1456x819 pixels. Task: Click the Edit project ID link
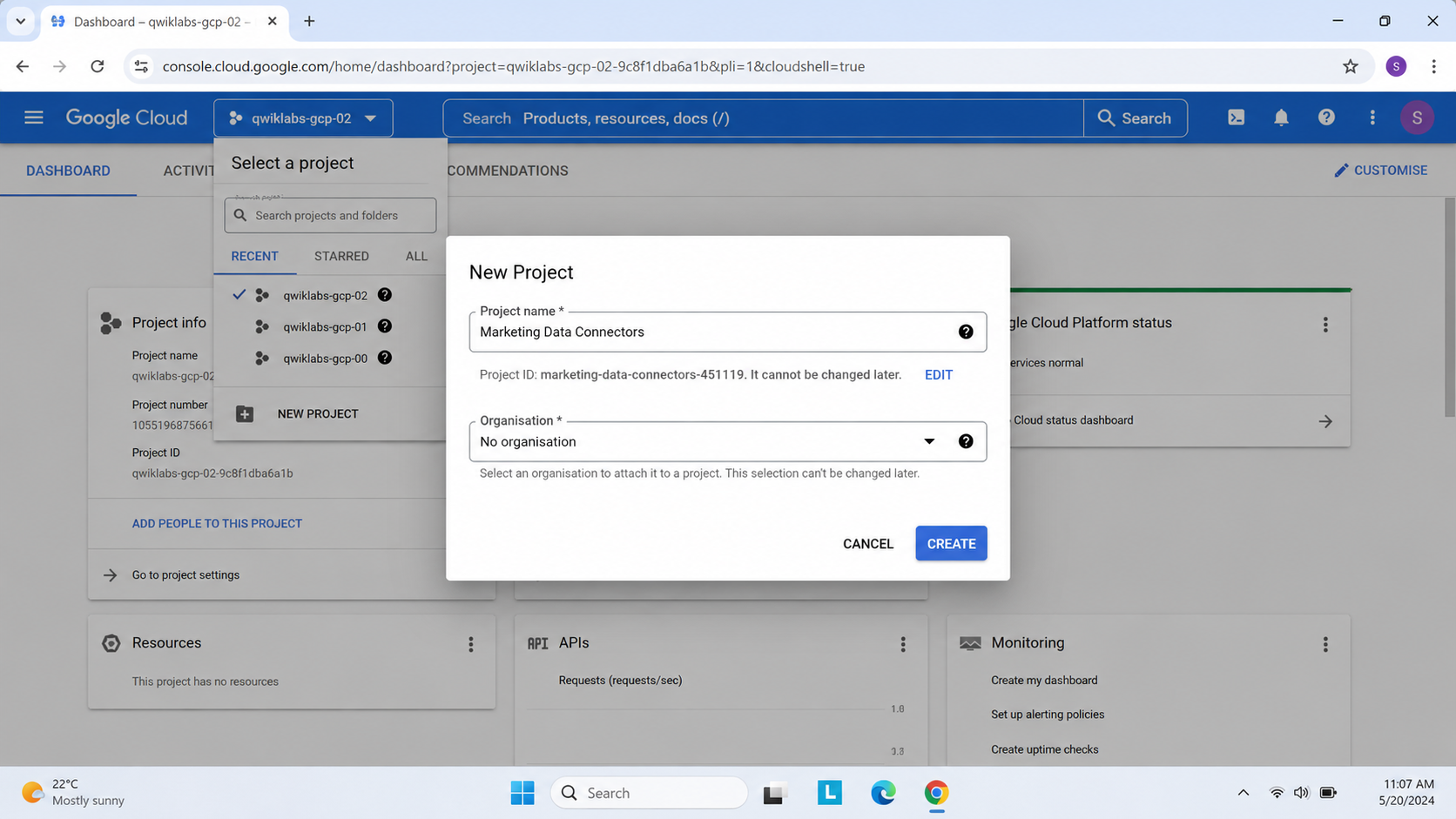938,375
